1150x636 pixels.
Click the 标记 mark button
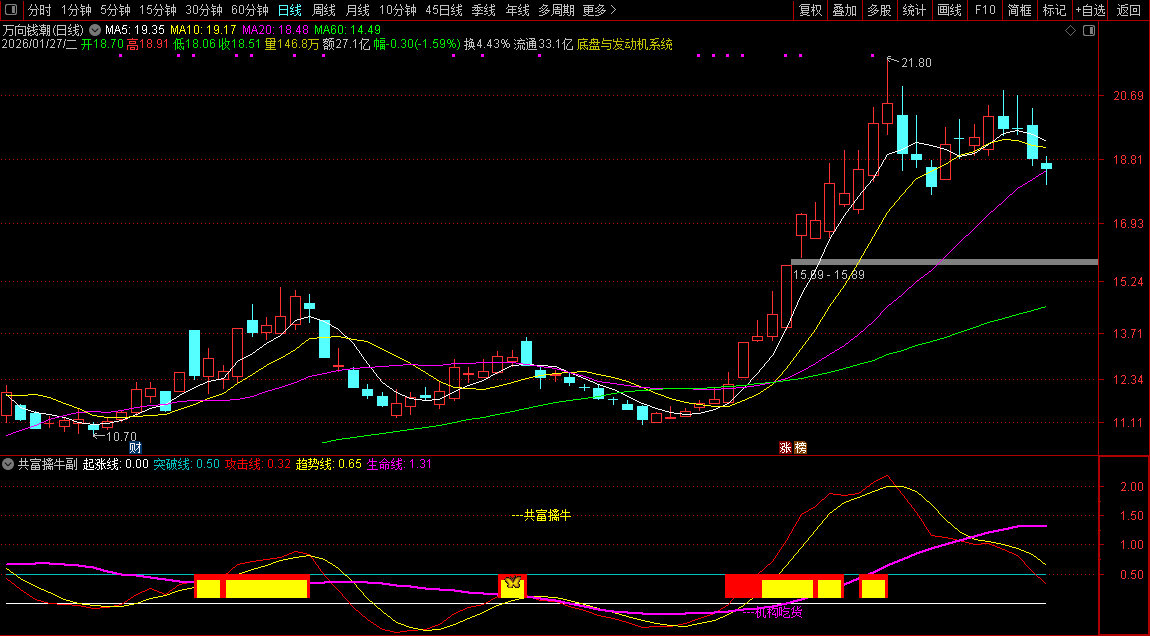coord(1054,10)
